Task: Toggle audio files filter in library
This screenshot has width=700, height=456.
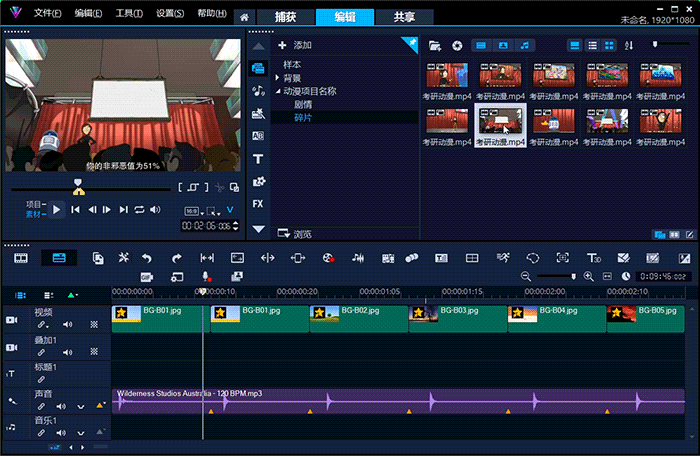Action: (x=526, y=45)
